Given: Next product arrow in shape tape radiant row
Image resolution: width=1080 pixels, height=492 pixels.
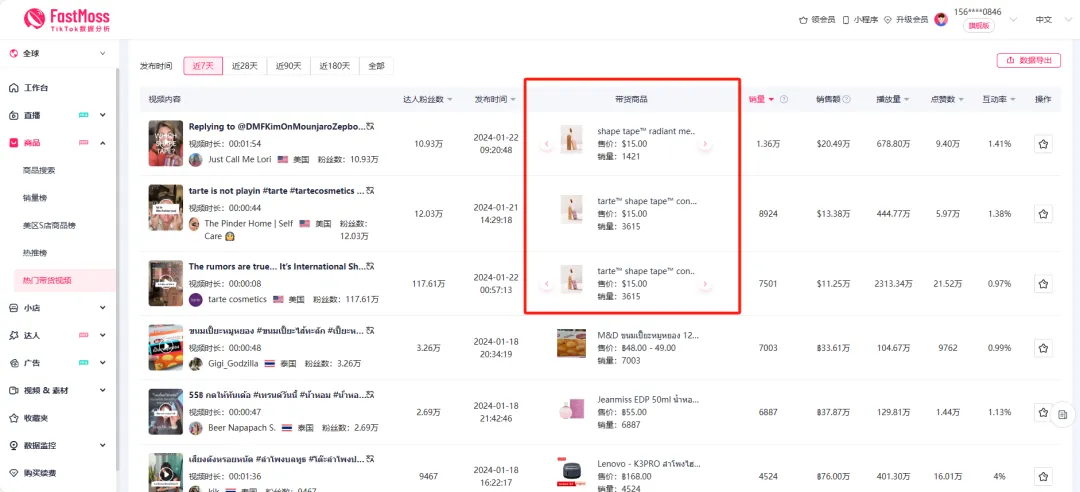Looking at the screenshot, I should pyautogui.click(x=705, y=145).
